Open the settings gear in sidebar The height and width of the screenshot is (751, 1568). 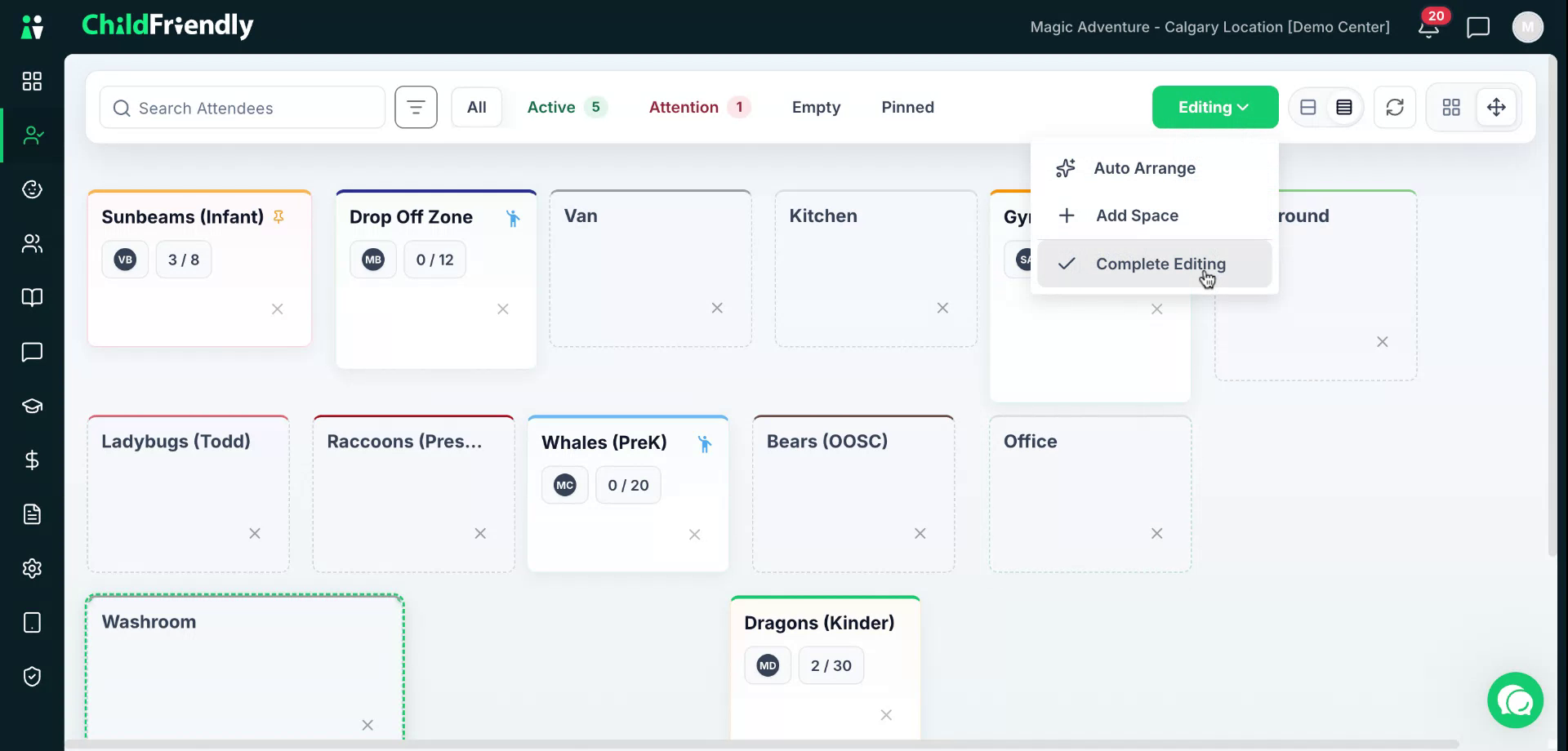32,568
